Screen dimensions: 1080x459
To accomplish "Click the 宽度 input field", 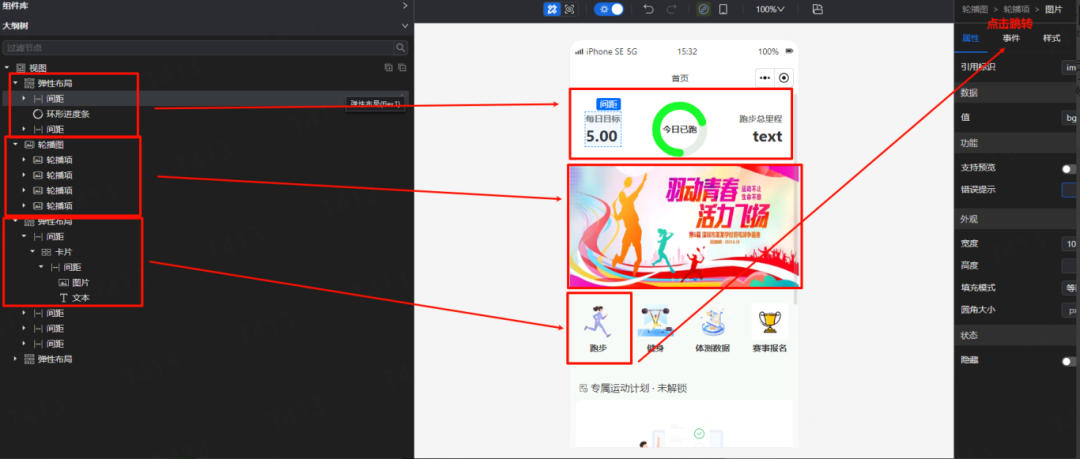I will pos(1070,243).
